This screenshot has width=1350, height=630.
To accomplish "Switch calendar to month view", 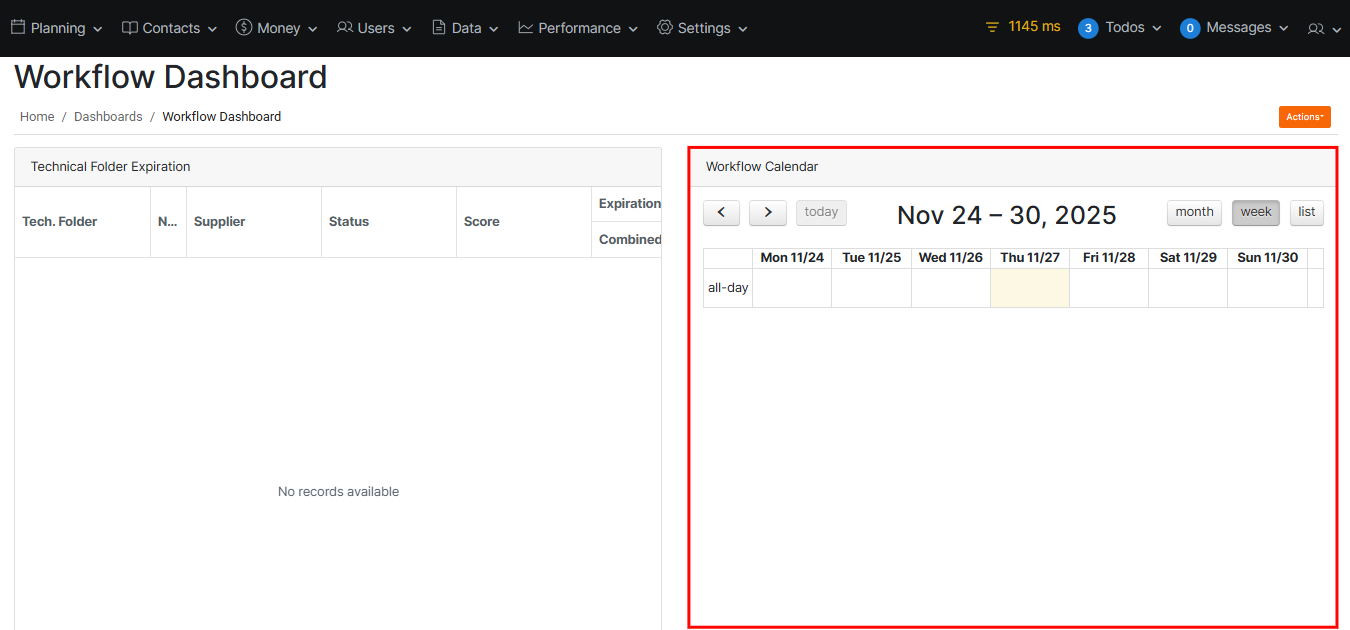I will [x=1194, y=212].
